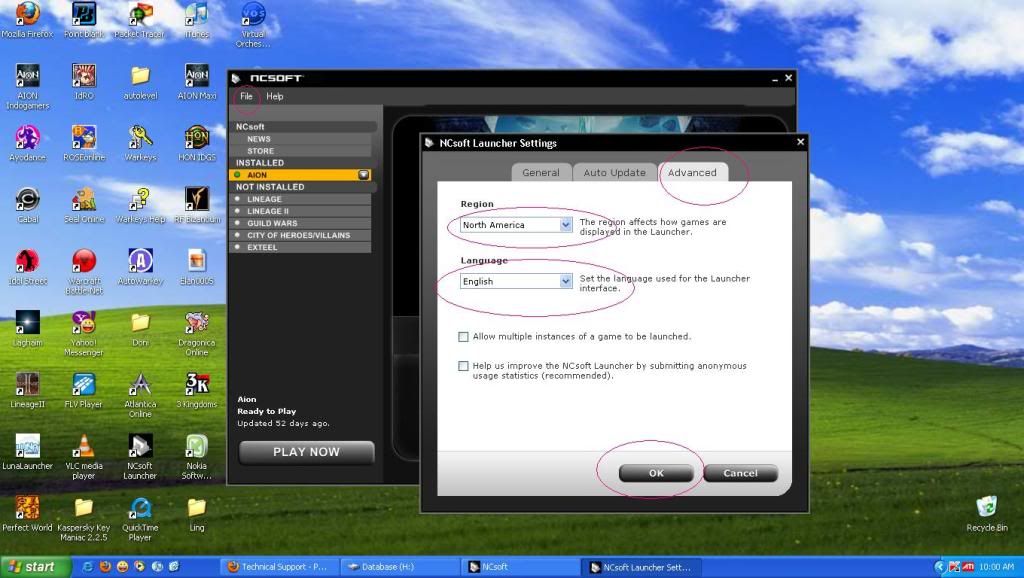Open the Help menu in NCsoft launcher

[274, 96]
